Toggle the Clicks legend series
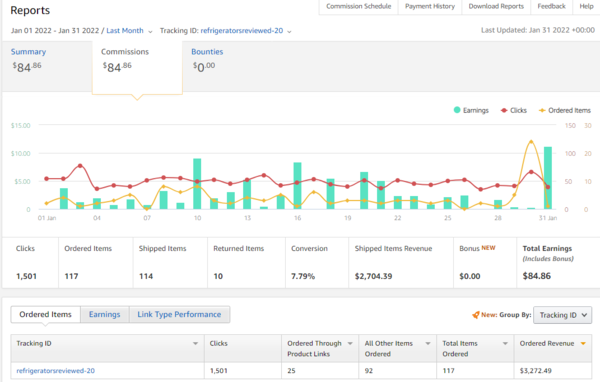This screenshot has width=600, height=382. click(514, 110)
